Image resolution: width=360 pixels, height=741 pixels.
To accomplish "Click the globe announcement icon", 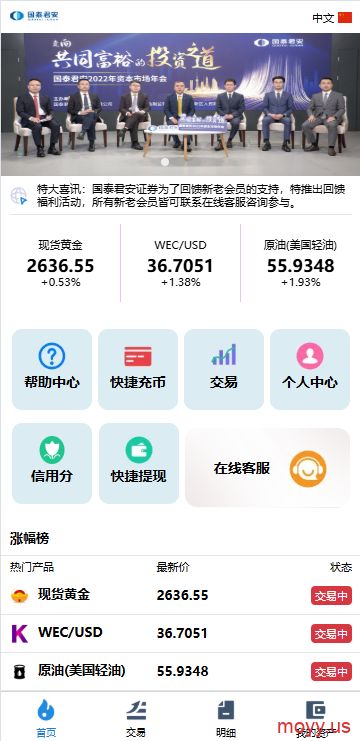I will (x=19, y=196).
